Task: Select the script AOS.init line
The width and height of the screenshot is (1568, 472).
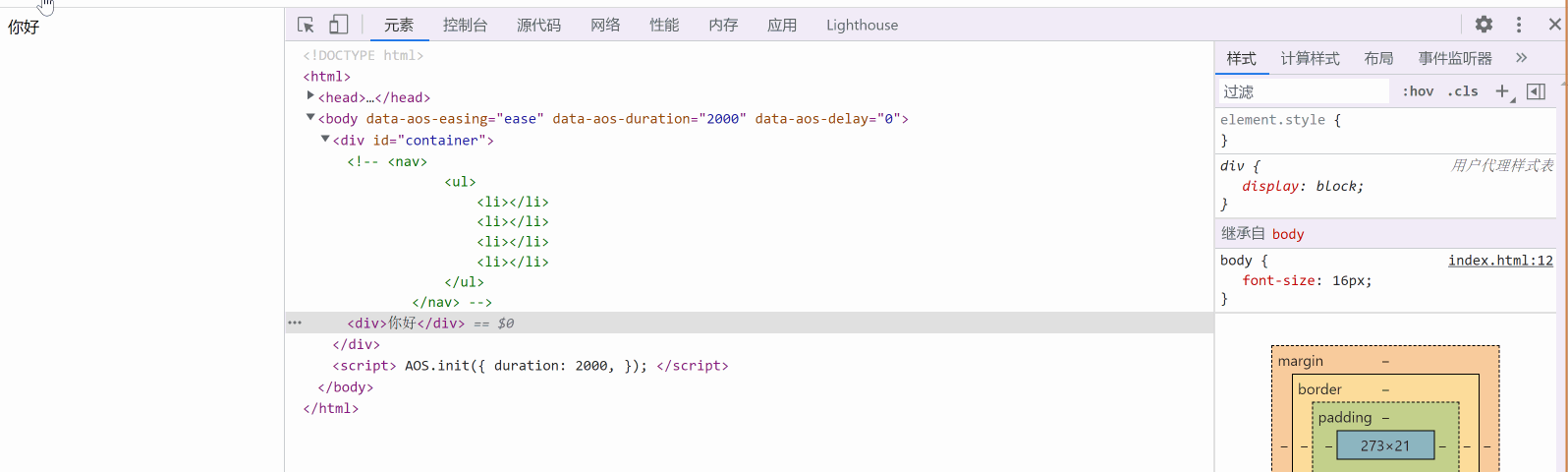Action: (x=531, y=365)
